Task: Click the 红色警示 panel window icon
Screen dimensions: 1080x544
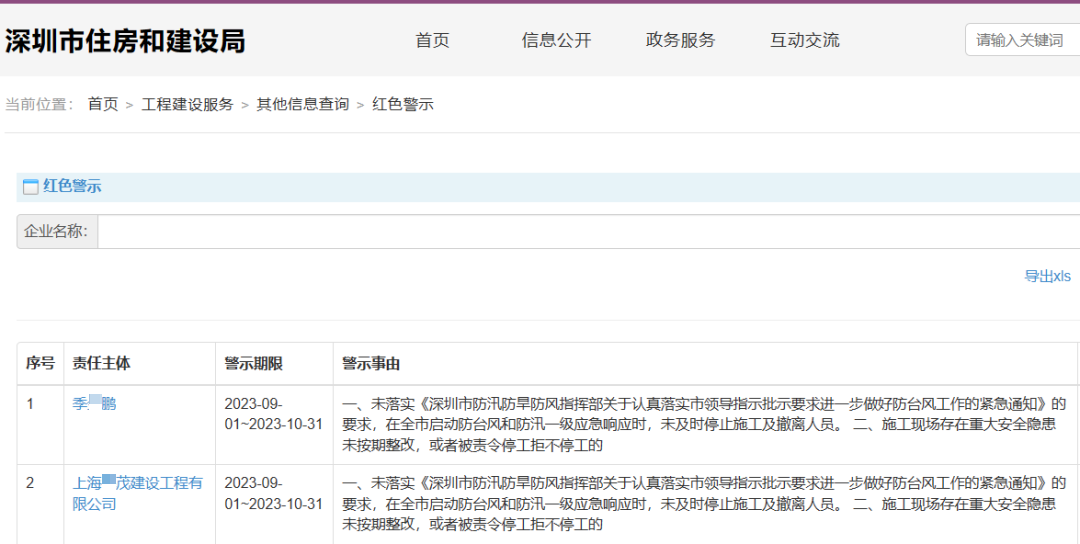Action: 30,187
